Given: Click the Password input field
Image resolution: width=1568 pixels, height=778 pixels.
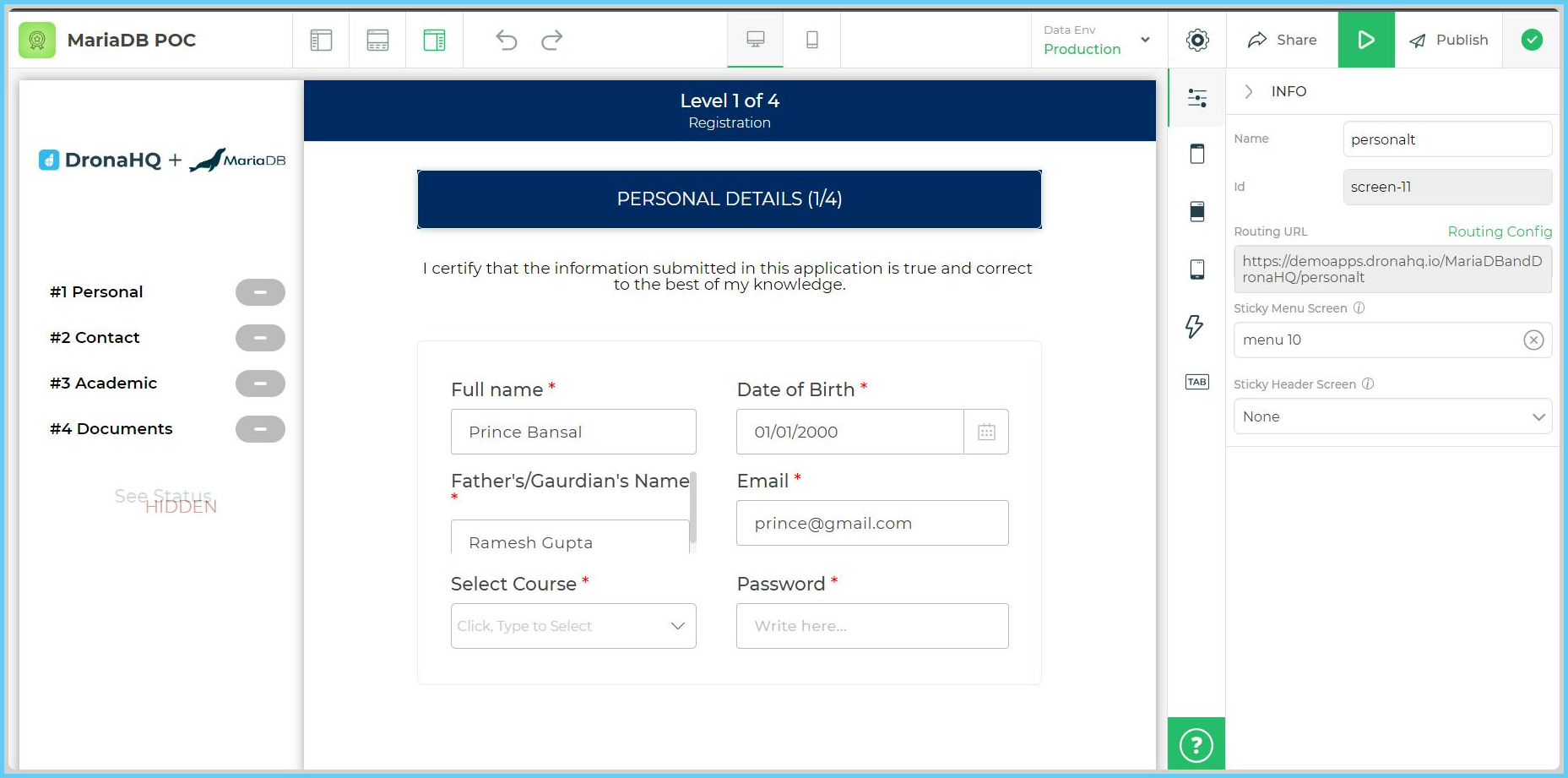Looking at the screenshot, I should click(871, 626).
